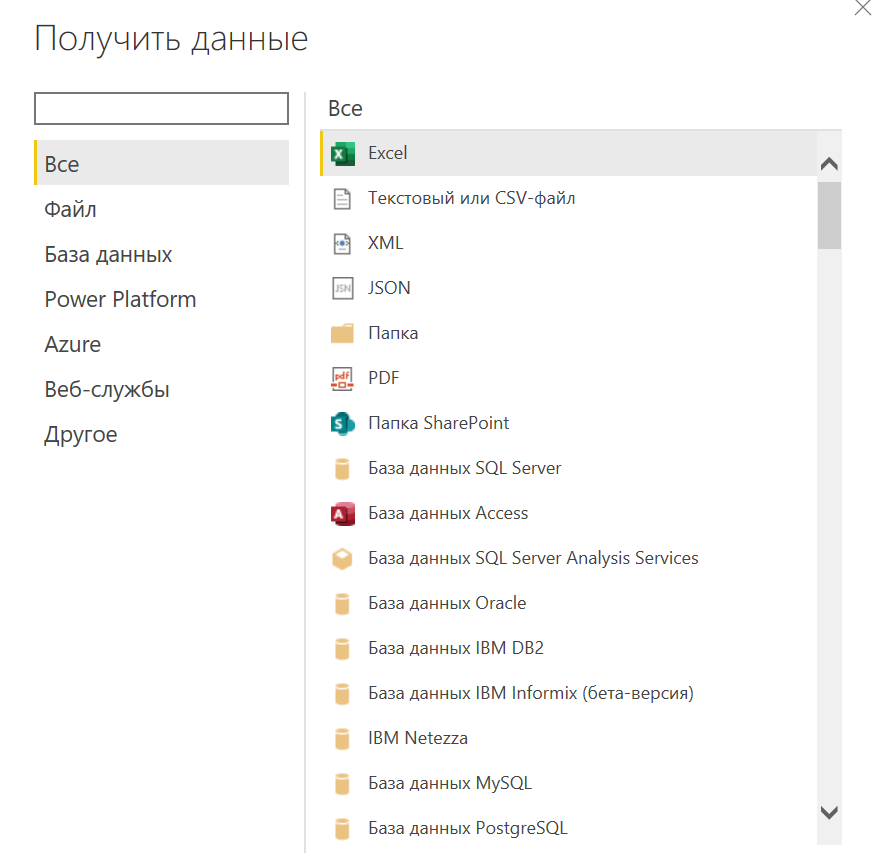The height and width of the screenshot is (859, 882).
Task: Choose the XML file icon
Action: [x=342, y=244]
